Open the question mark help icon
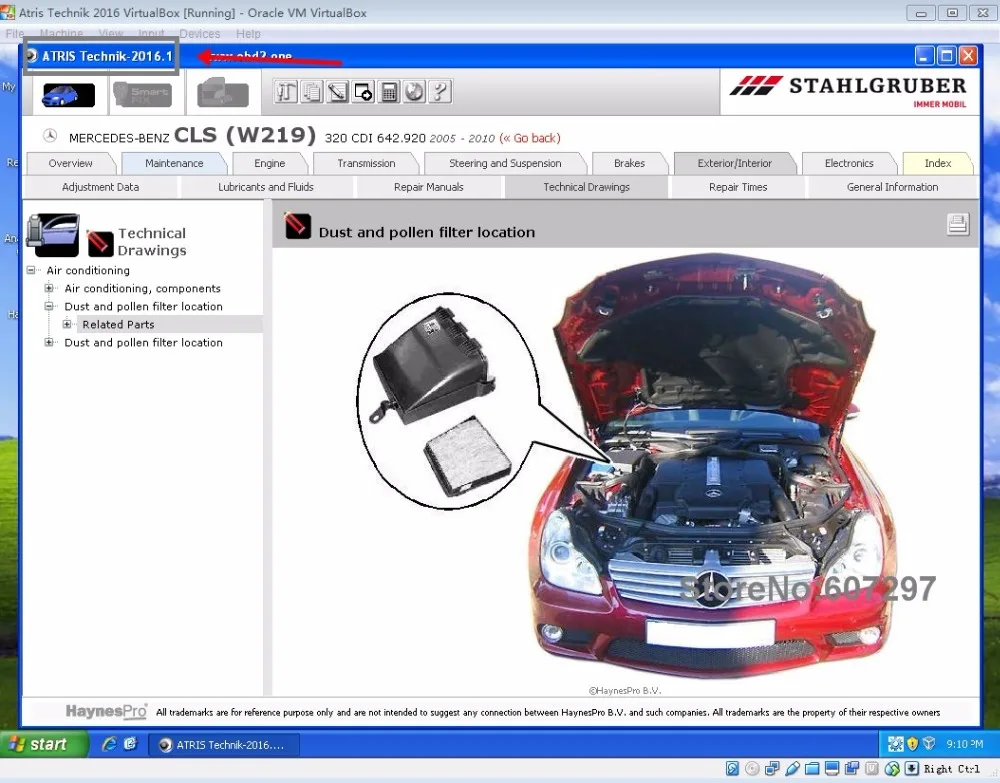1000x783 pixels. coord(439,92)
